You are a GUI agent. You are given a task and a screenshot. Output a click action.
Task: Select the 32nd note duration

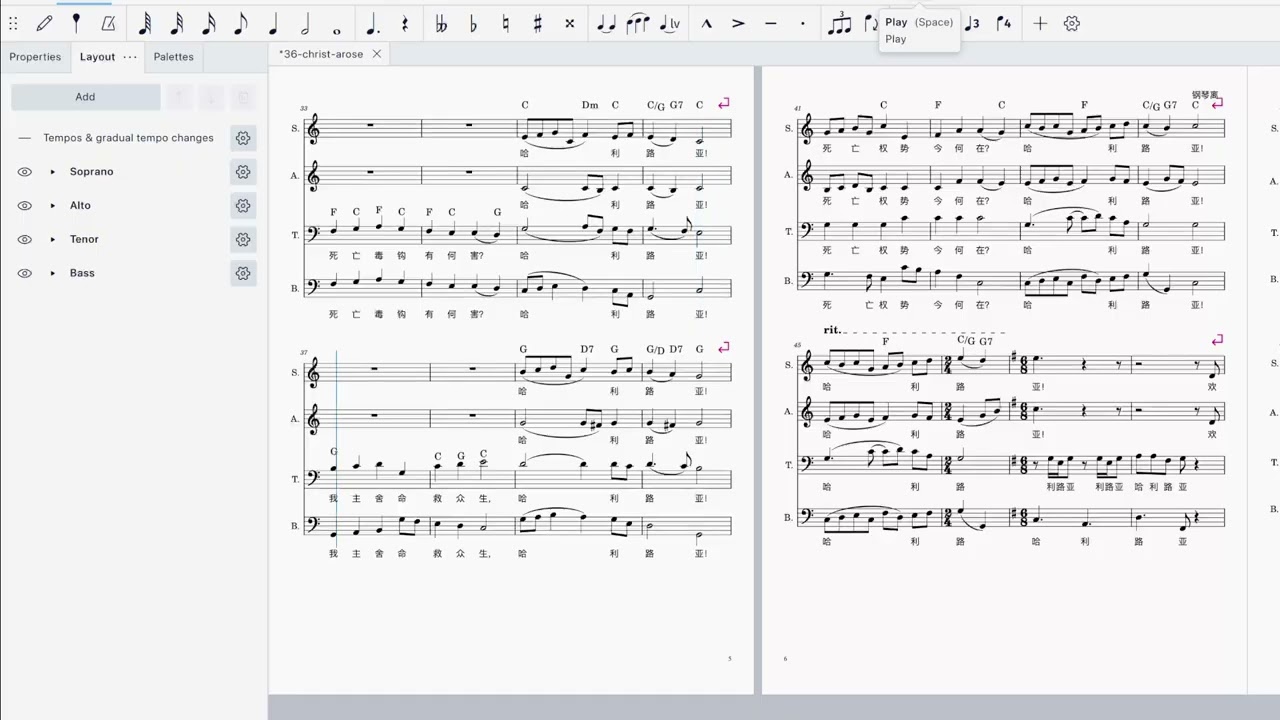(177, 23)
